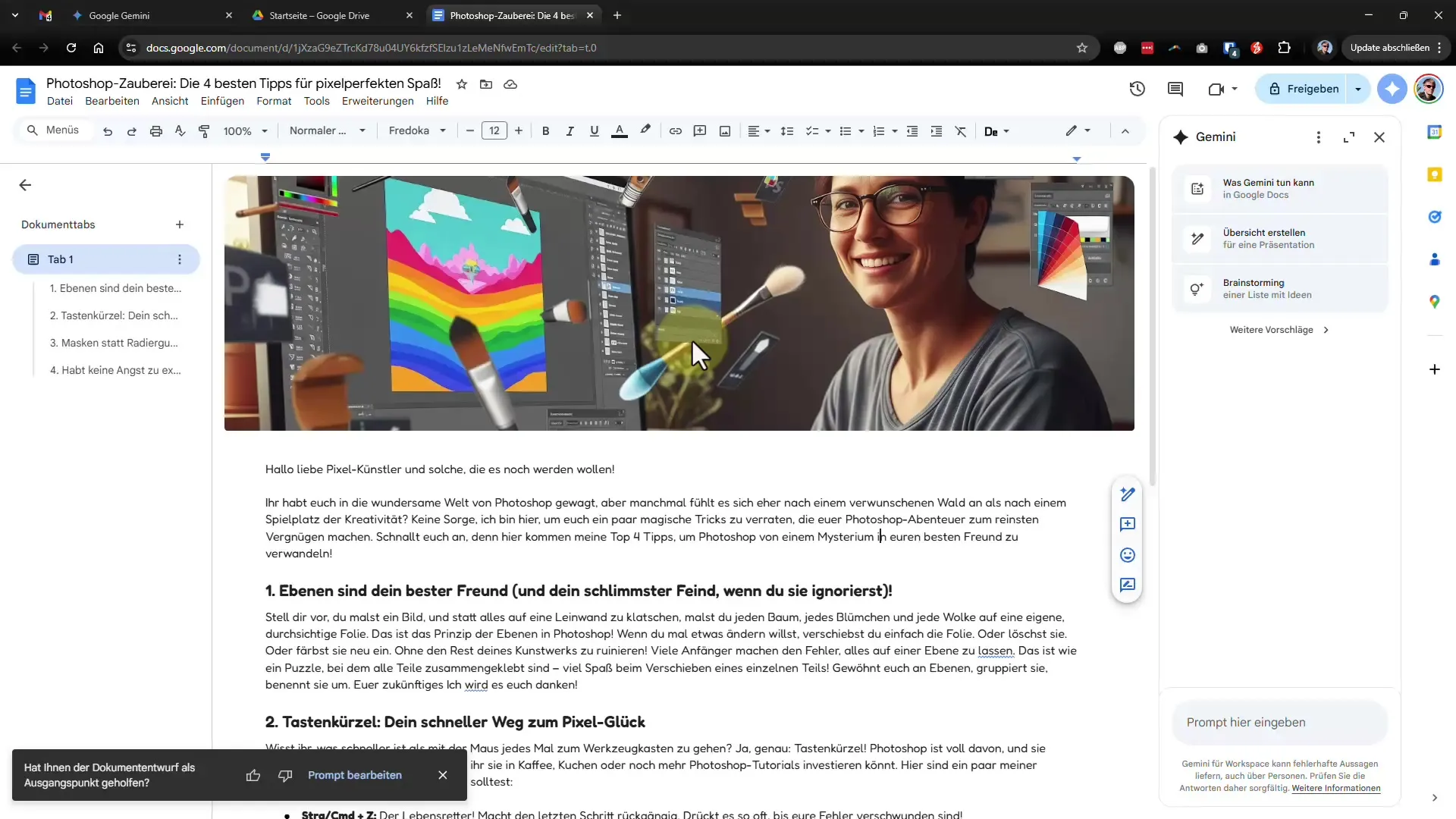Viewport: 1456px width, 819px height.
Task: Give thumbs down on the draft feedback
Action: [x=285, y=775]
